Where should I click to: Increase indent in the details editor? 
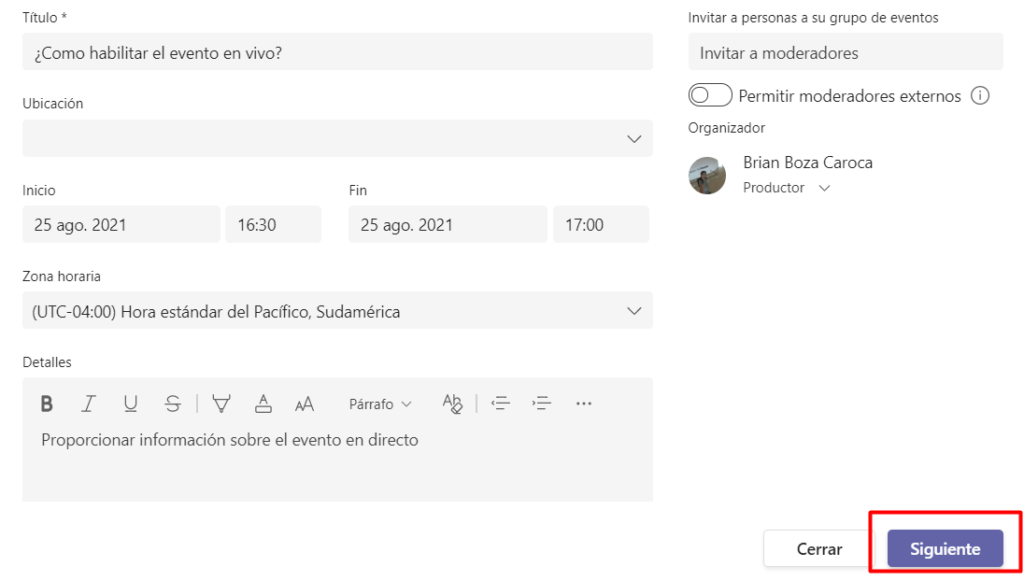click(542, 404)
